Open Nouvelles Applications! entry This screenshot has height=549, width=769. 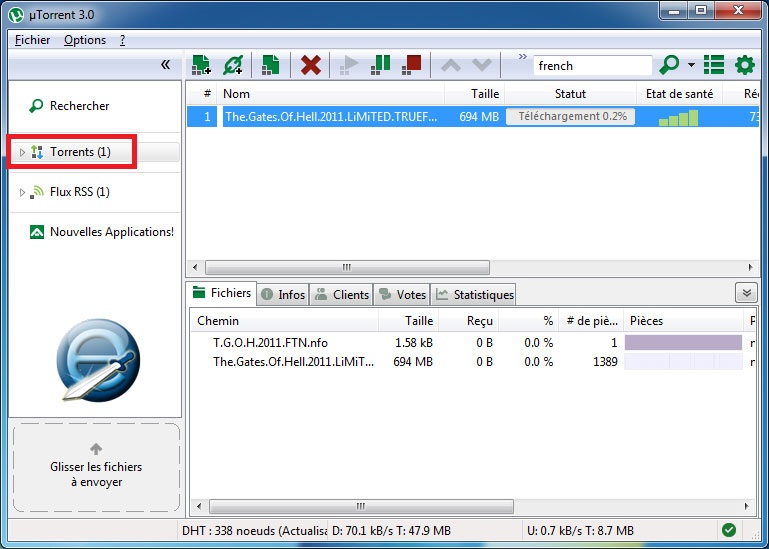(x=112, y=232)
